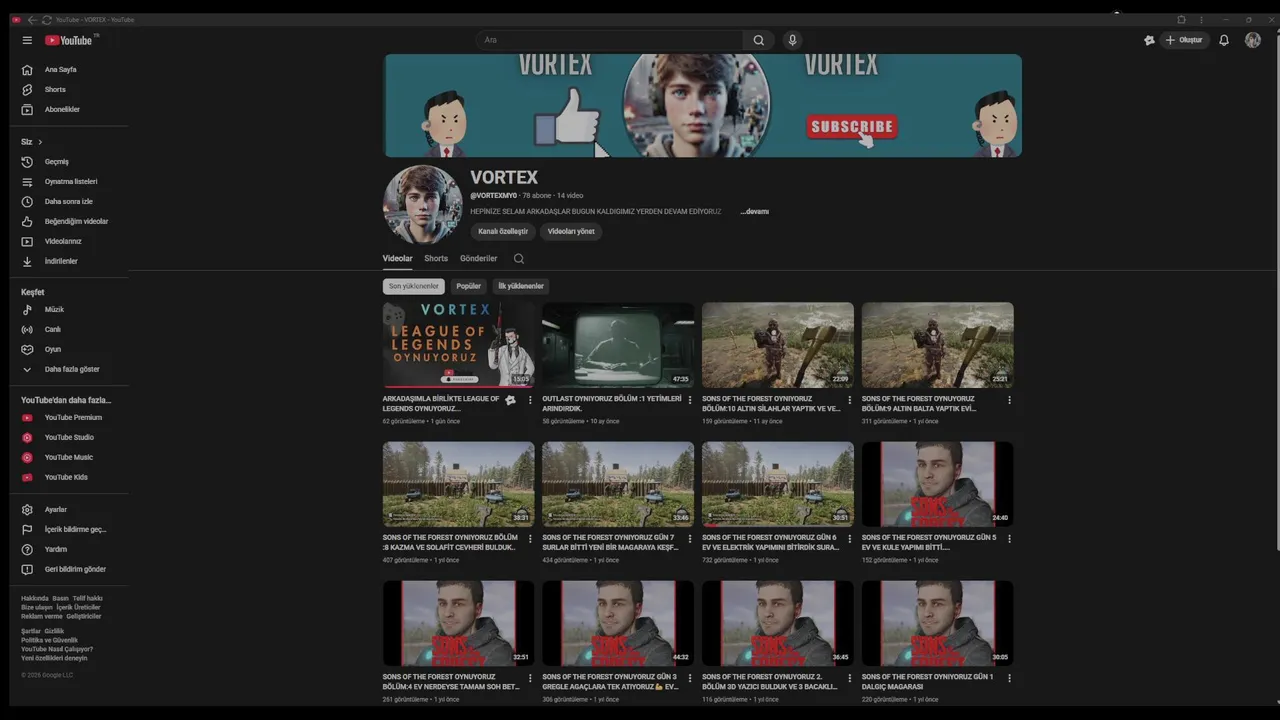Open Sons of the Forest Gün 1 Dalgıç Mağarası title
The width and height of the screenshot is (1280, 720).
coord(927,682)
